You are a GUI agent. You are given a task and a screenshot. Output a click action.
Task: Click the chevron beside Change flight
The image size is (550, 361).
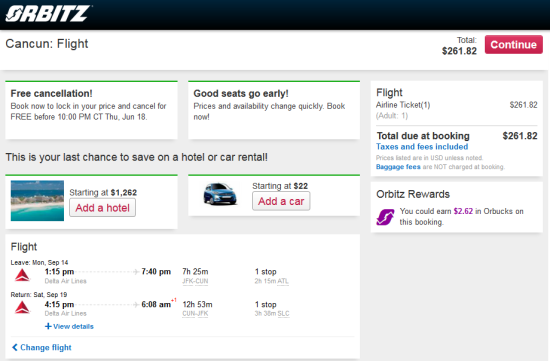tap(15, 347)
